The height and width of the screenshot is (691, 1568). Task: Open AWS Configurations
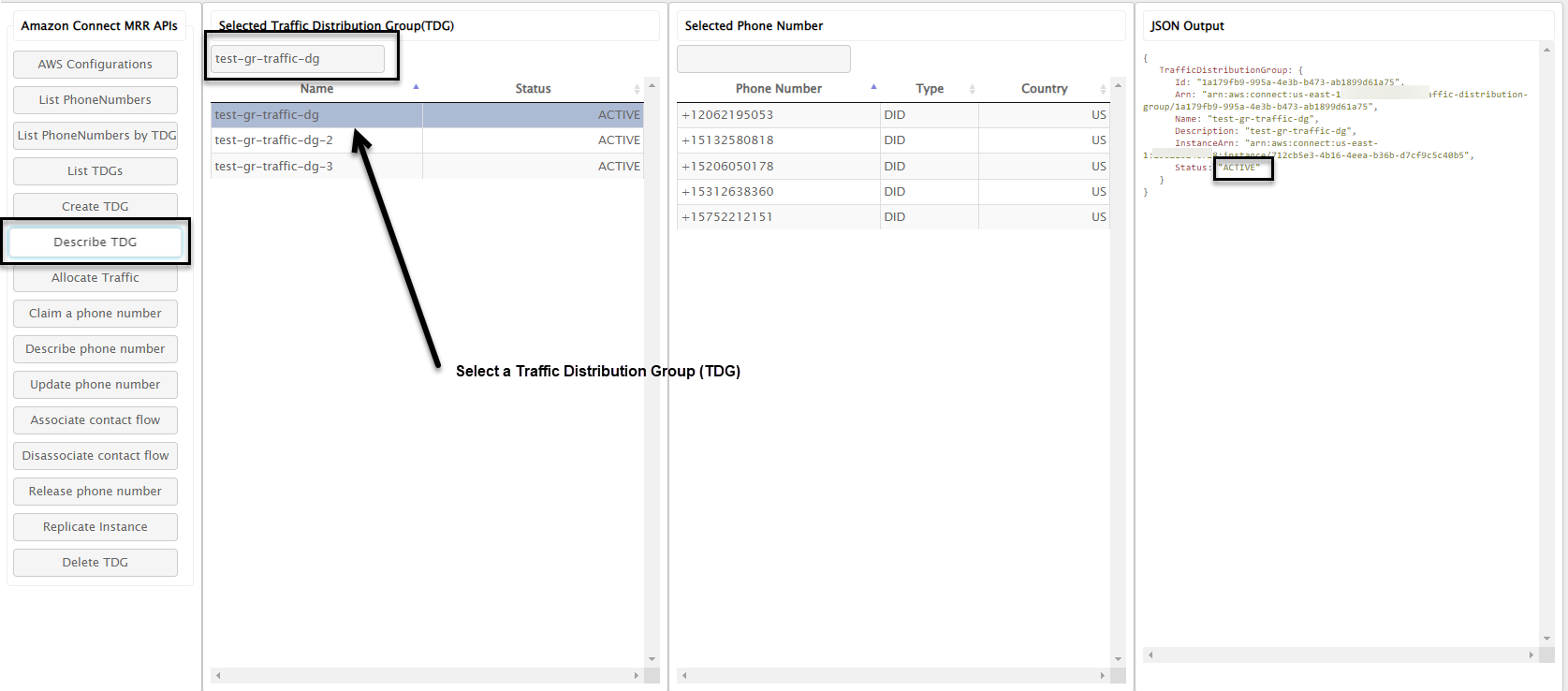pos(95,65)
